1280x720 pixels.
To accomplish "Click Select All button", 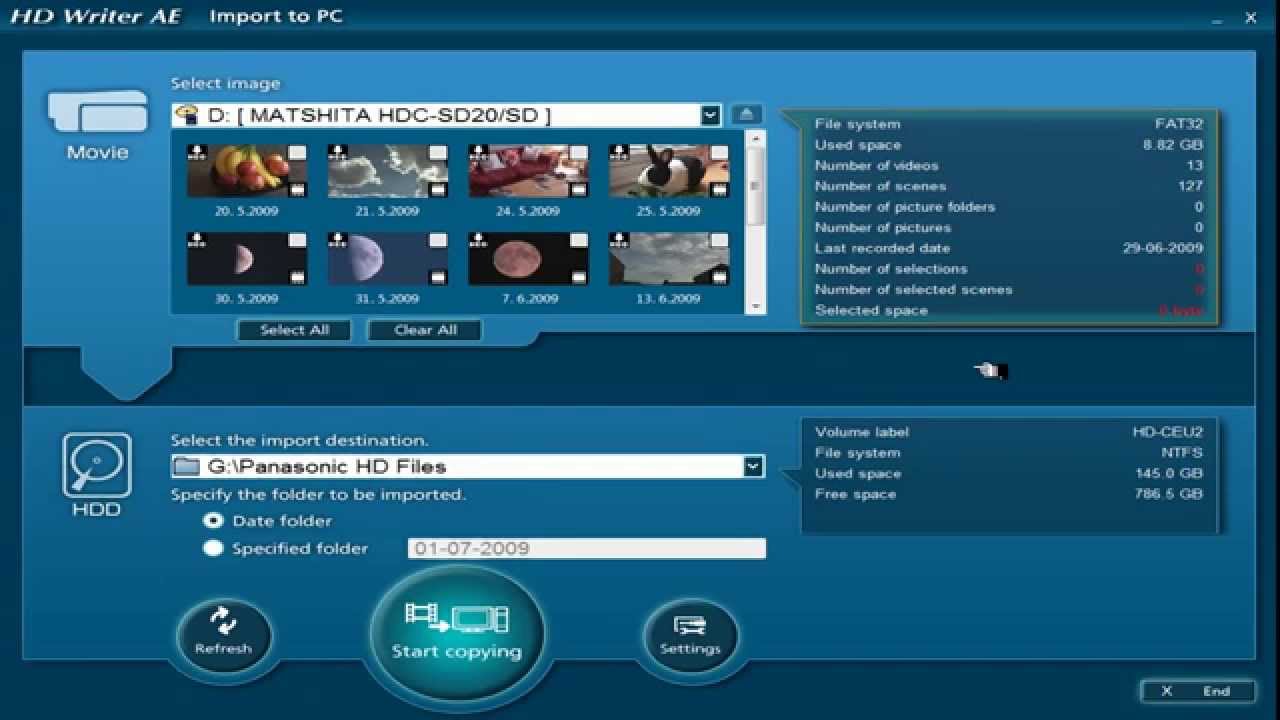I will [x=294, y=330].
